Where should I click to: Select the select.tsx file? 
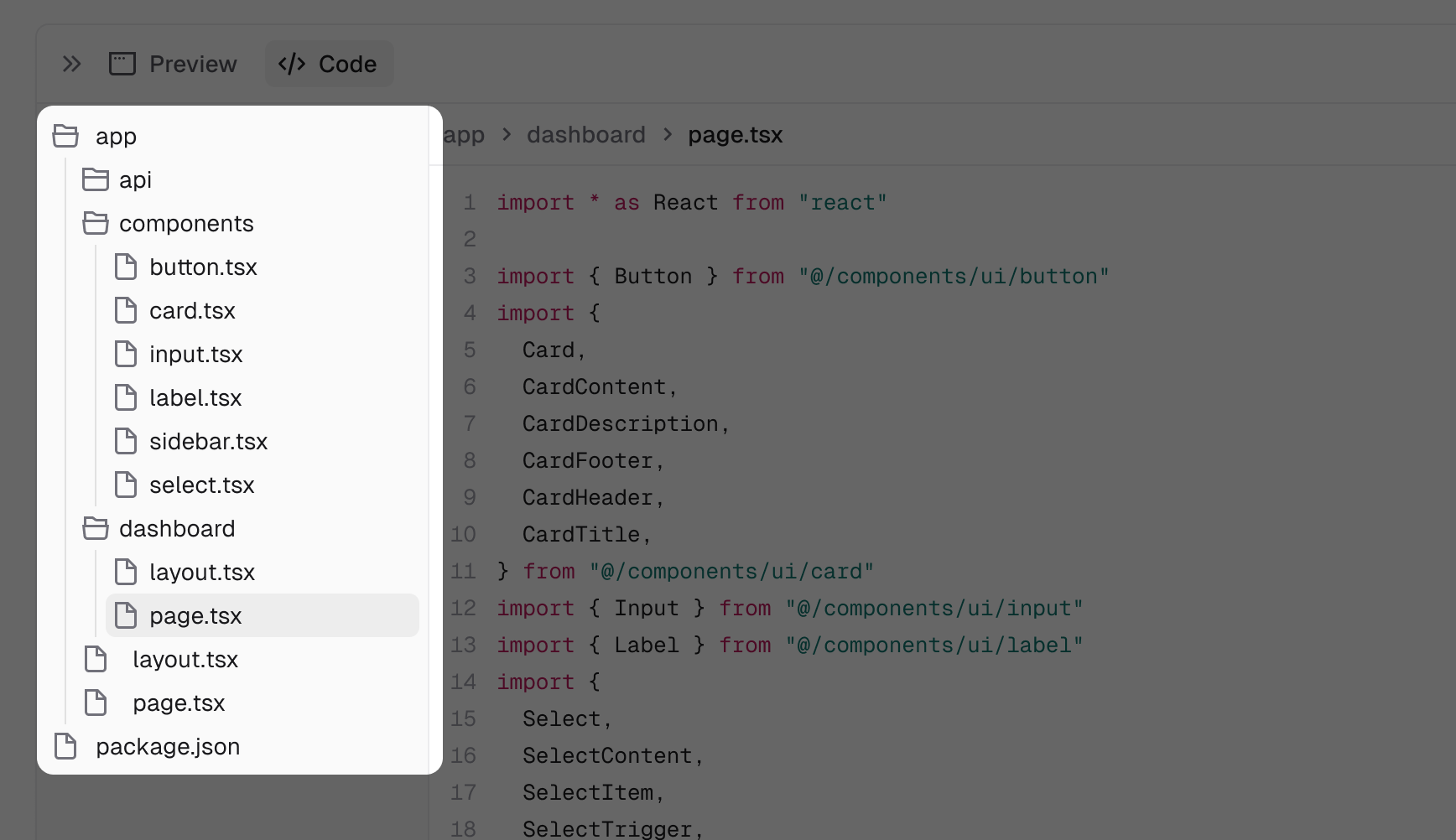click(x=201, y=485)
